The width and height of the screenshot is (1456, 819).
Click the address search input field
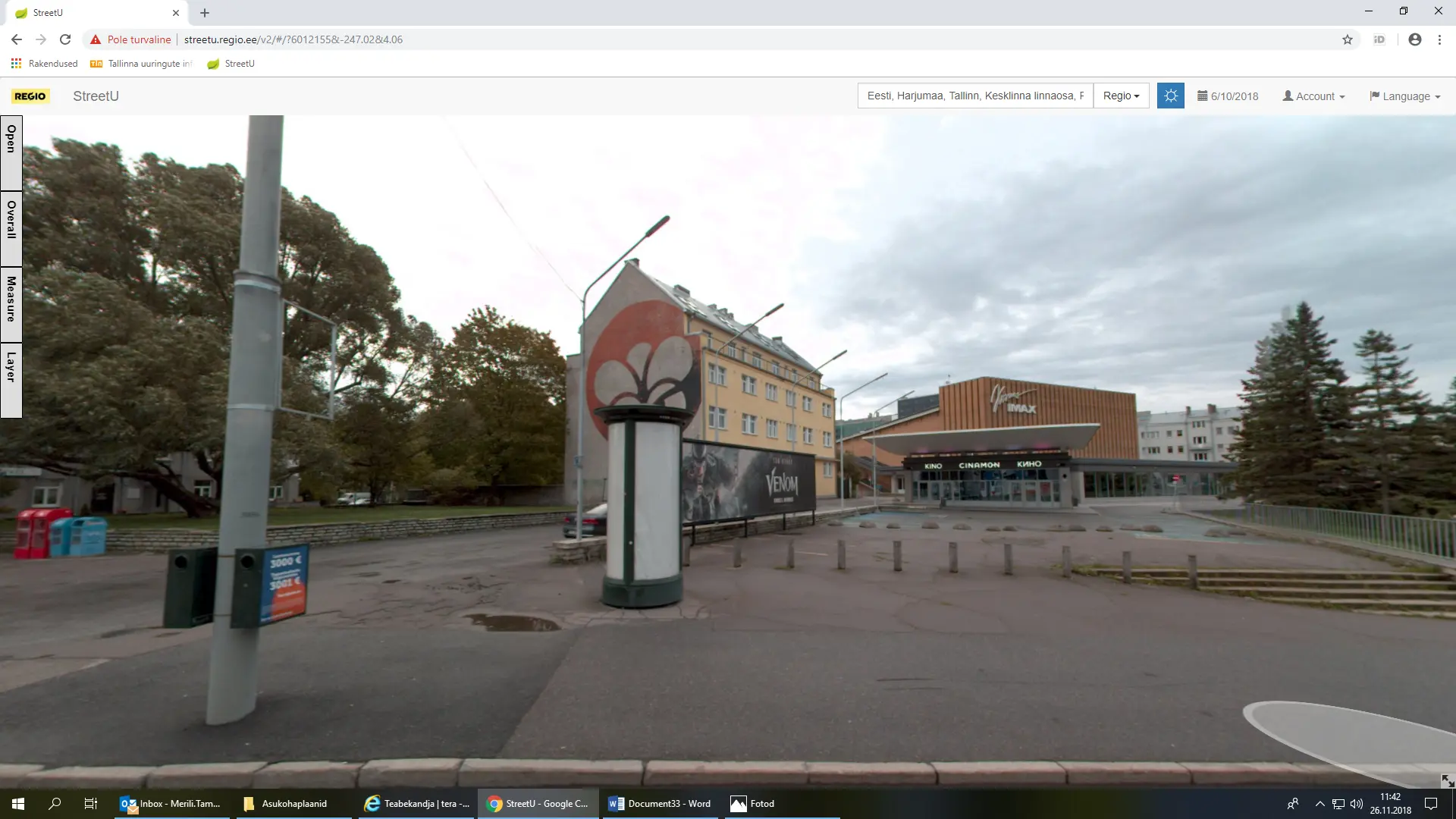click(x=974, y=96)
